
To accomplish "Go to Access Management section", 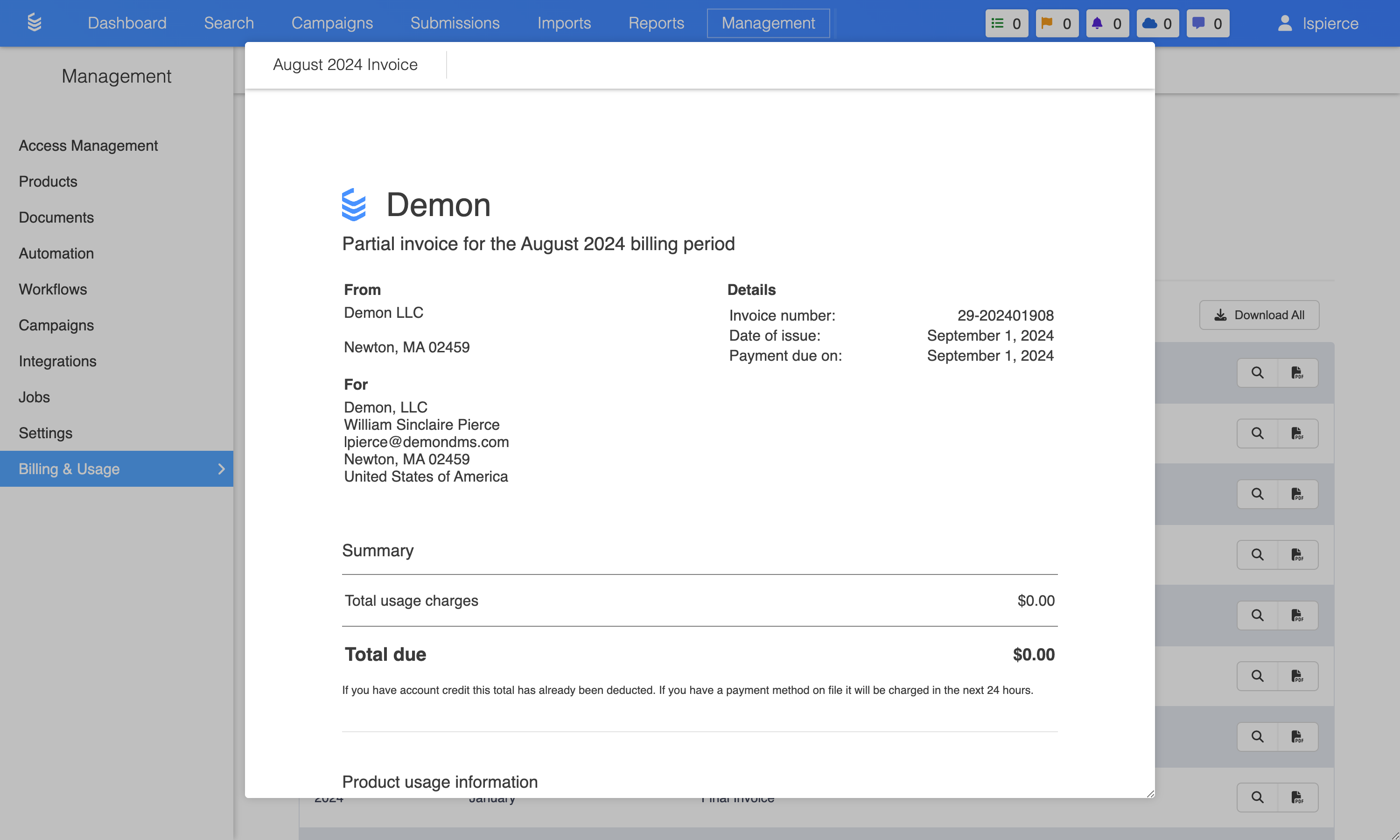I will (x=88, y=146).
